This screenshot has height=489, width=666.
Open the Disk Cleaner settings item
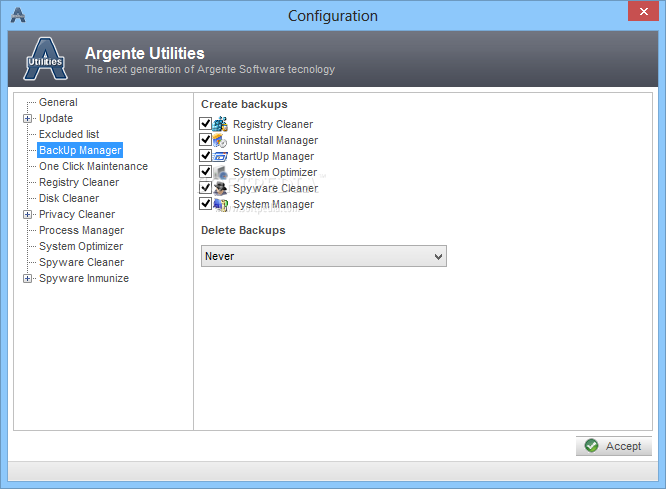[69, 198]
